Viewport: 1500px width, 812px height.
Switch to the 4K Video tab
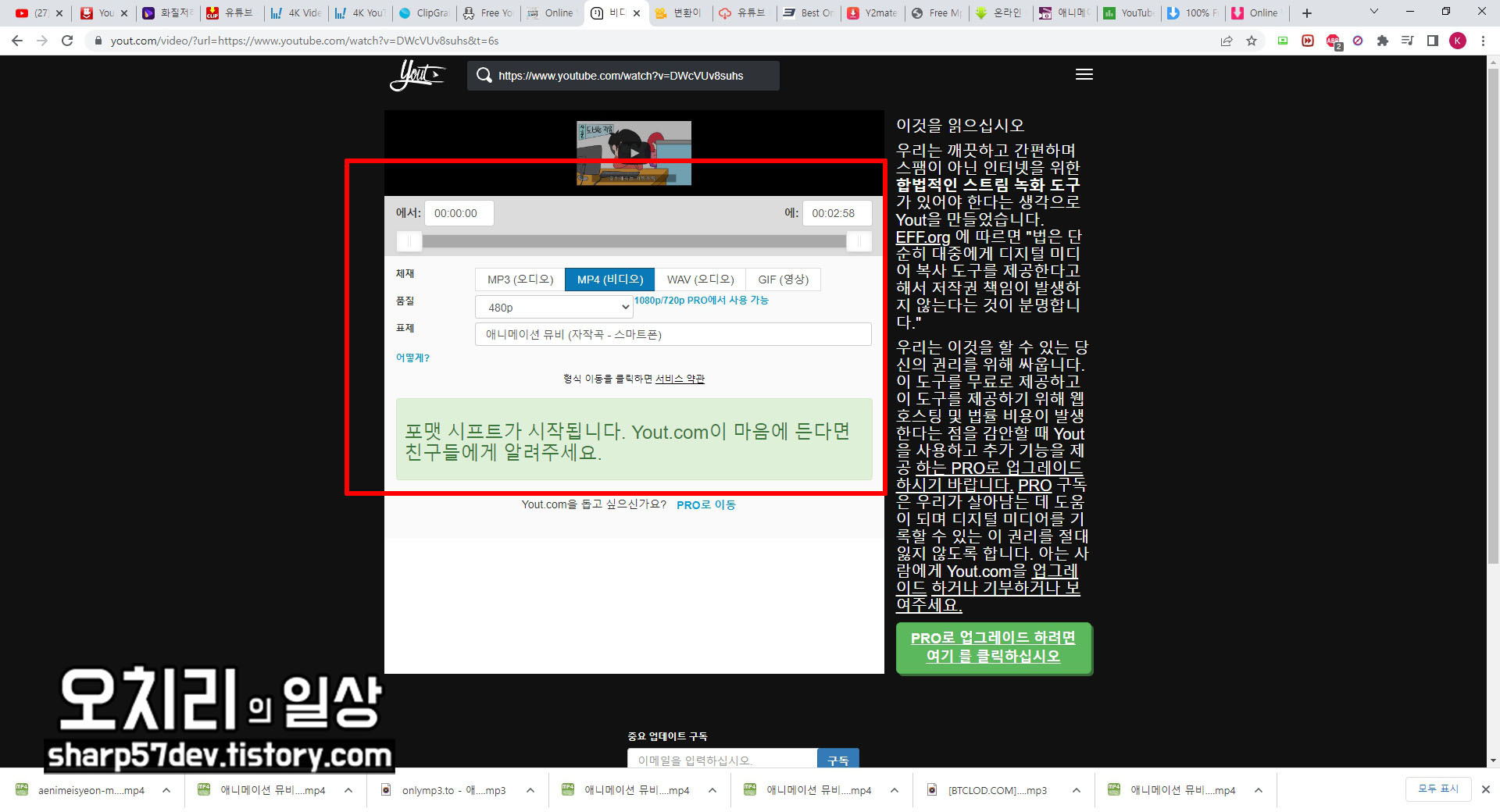(x=296, y=12)
